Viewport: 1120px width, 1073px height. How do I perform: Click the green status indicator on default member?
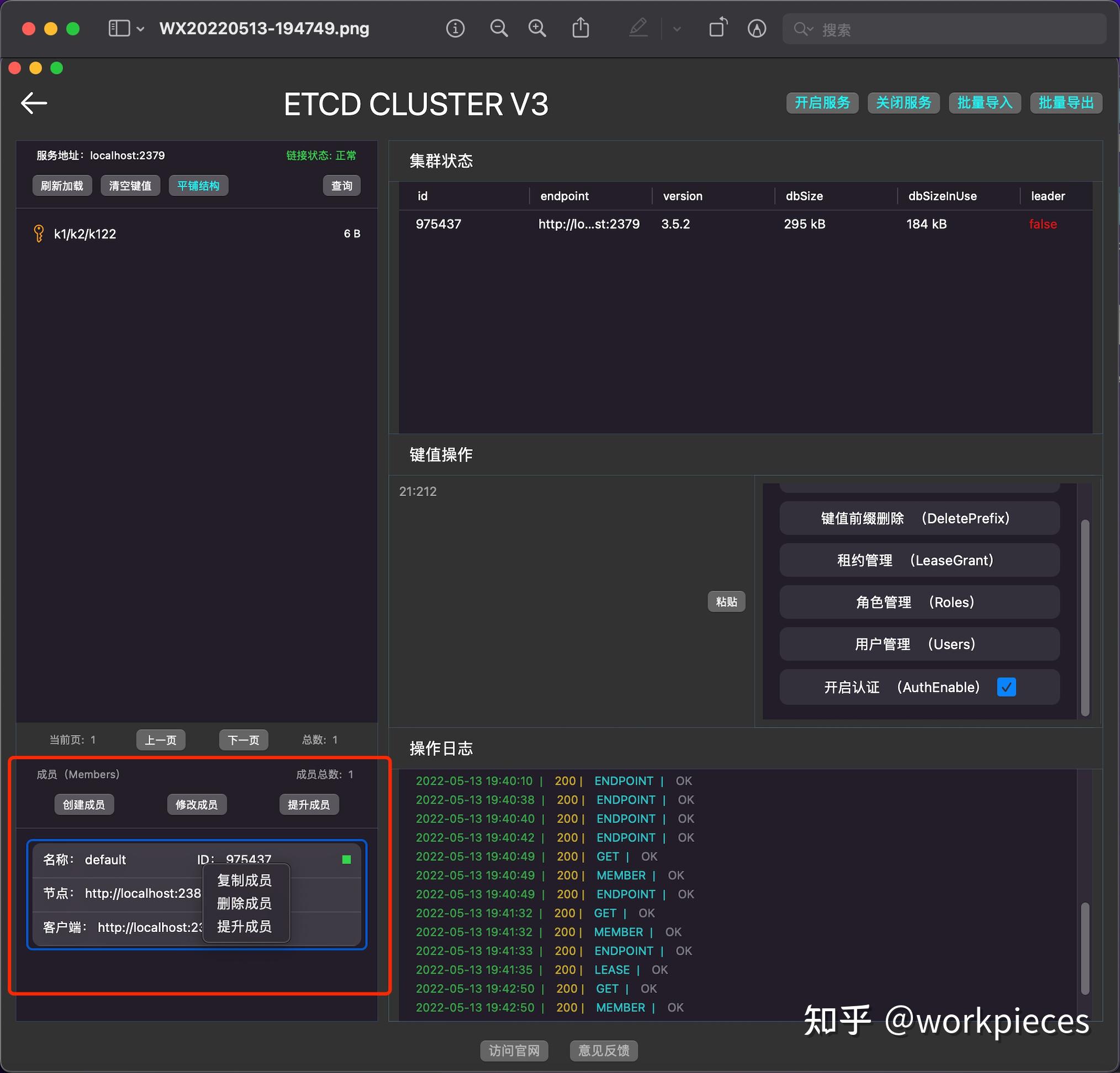346,859
